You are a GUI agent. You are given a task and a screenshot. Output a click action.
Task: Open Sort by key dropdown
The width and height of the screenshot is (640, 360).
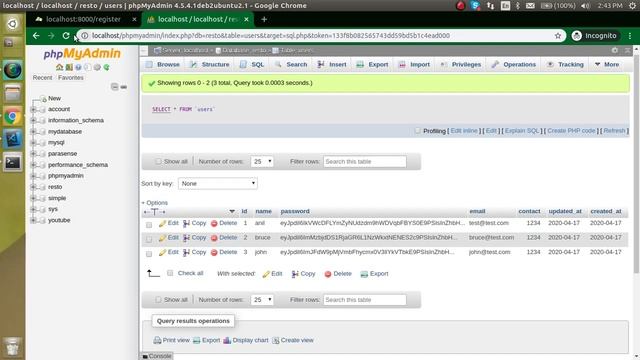(218, 184)
